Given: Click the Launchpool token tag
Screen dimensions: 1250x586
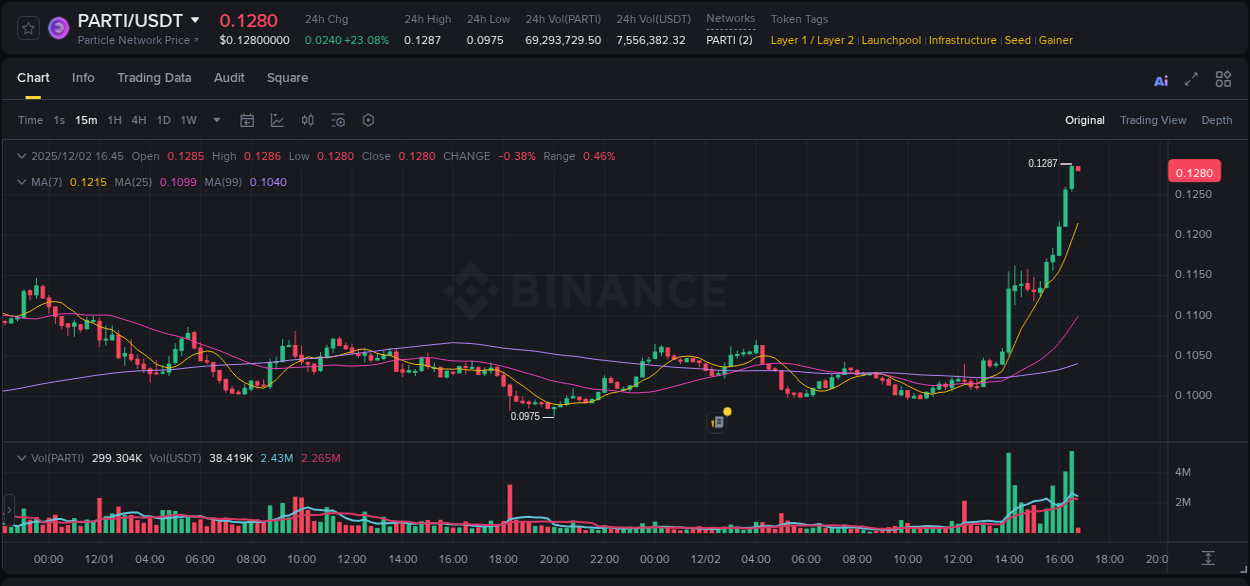Looking at the screenshot, I should [891, 40].
